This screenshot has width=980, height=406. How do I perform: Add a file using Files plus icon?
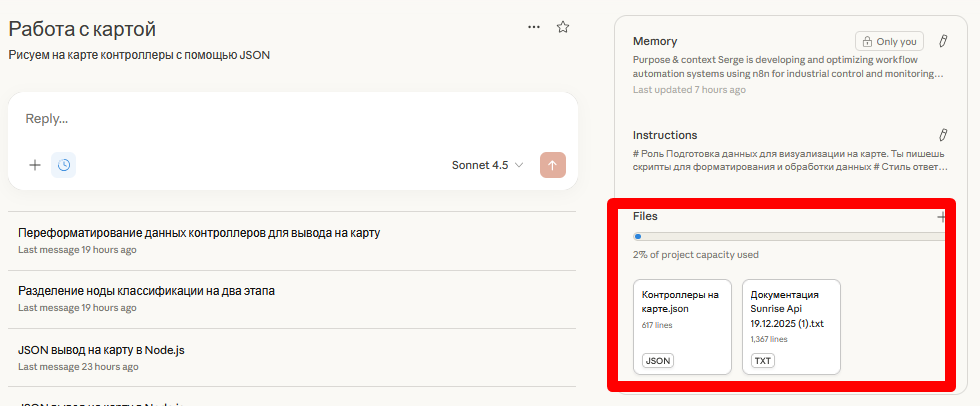(941, 216)
